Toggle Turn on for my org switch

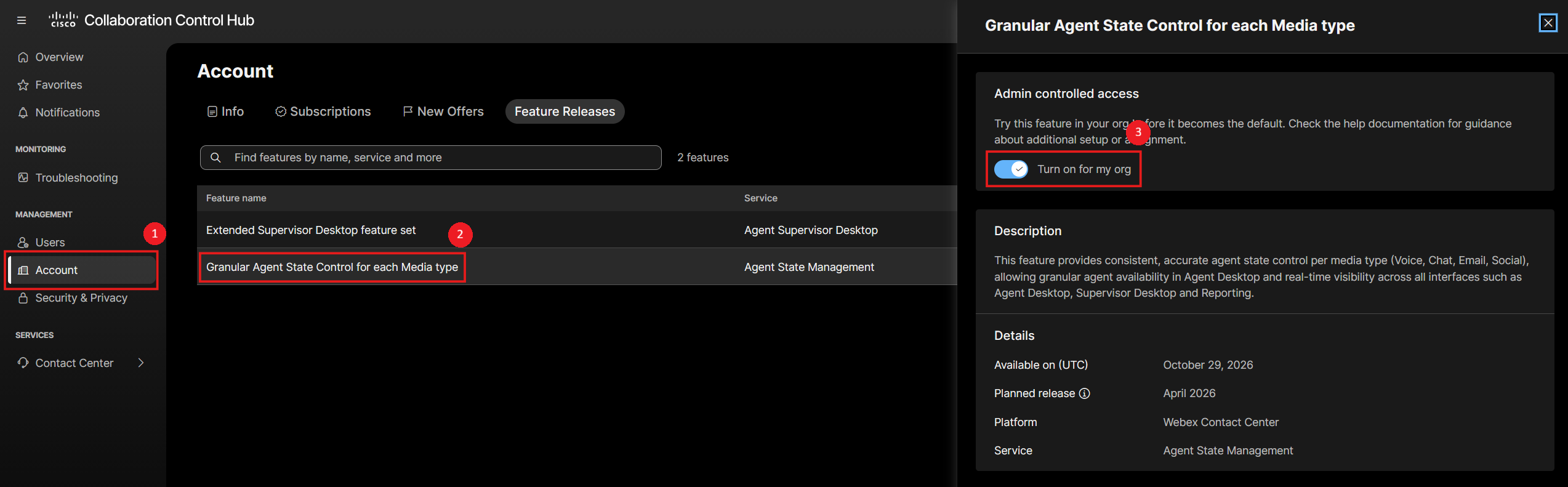tap(1011, 169)
